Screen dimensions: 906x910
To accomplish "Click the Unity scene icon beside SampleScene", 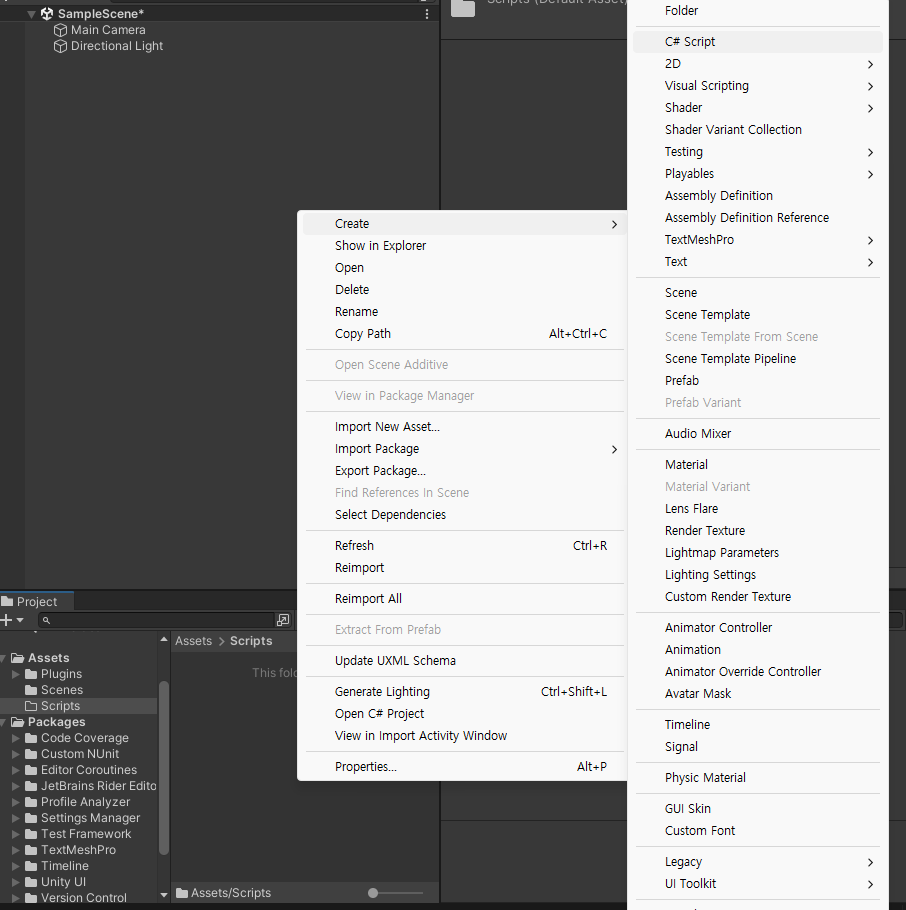I will coord(47,14).
